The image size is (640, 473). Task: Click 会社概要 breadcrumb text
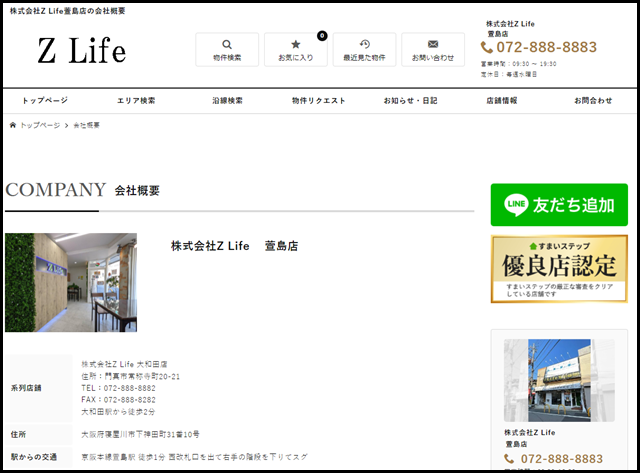click(x=86, y=125)
